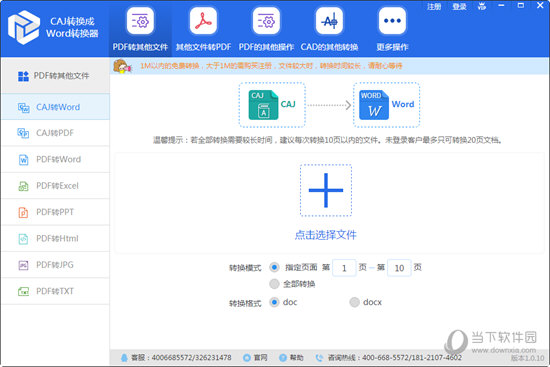
Task: Open 帮助 link in status bar
Action: [296, 358]
